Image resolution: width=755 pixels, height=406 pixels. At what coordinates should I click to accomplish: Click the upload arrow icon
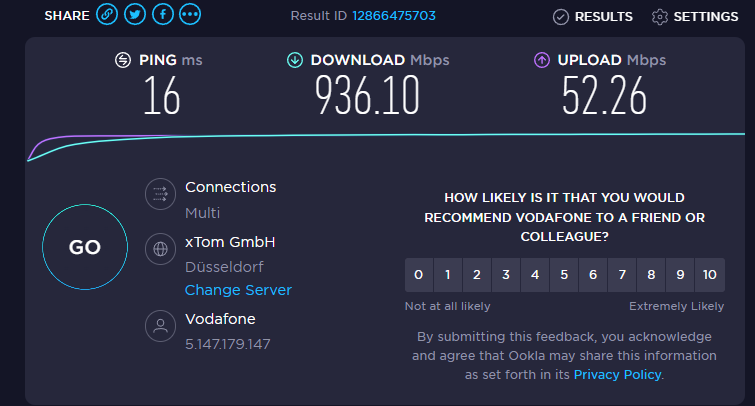(542, 60)
